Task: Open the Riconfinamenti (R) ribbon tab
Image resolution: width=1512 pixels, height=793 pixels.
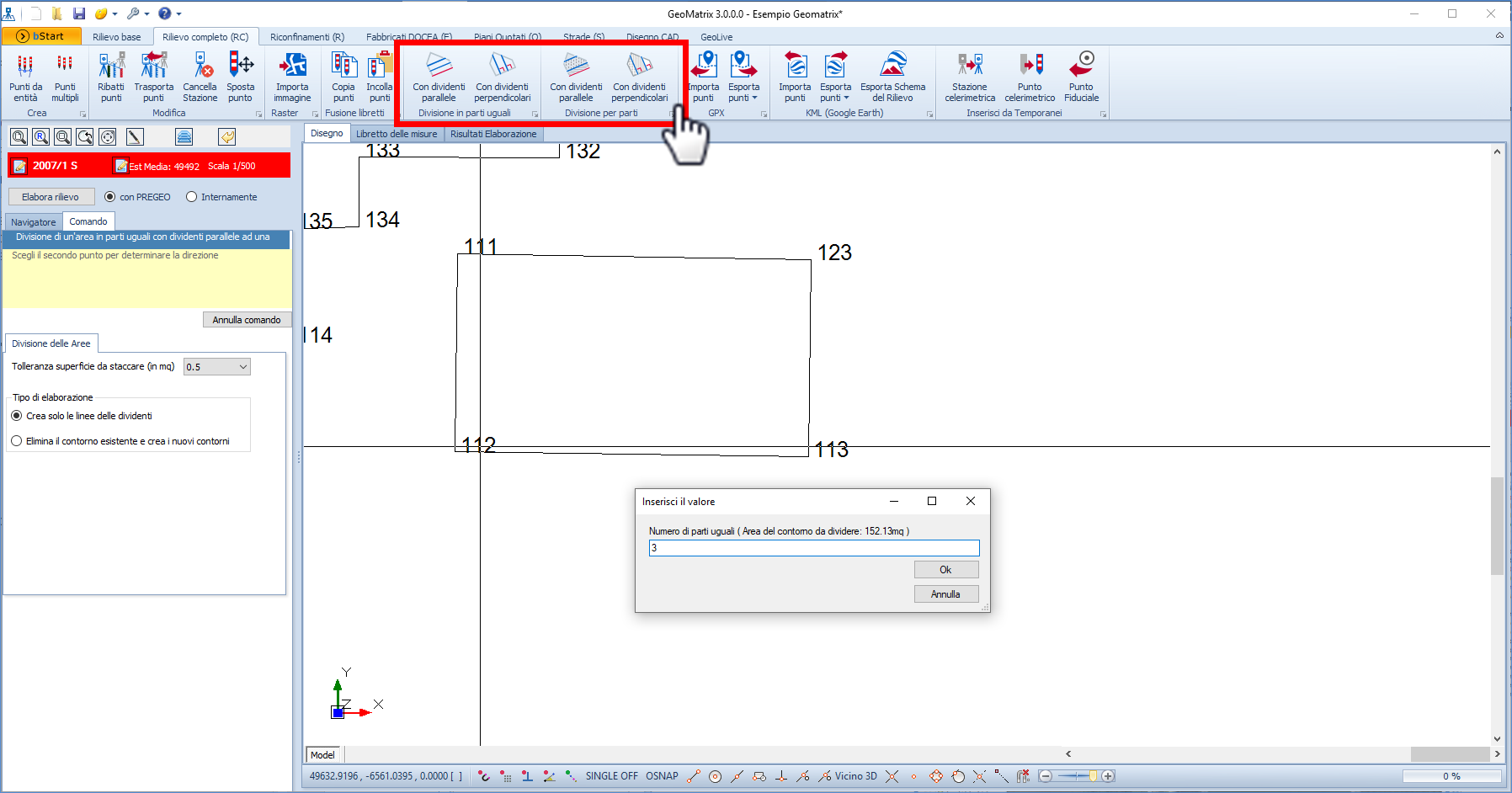Action: pyautogui.click(x=306, y=37)
